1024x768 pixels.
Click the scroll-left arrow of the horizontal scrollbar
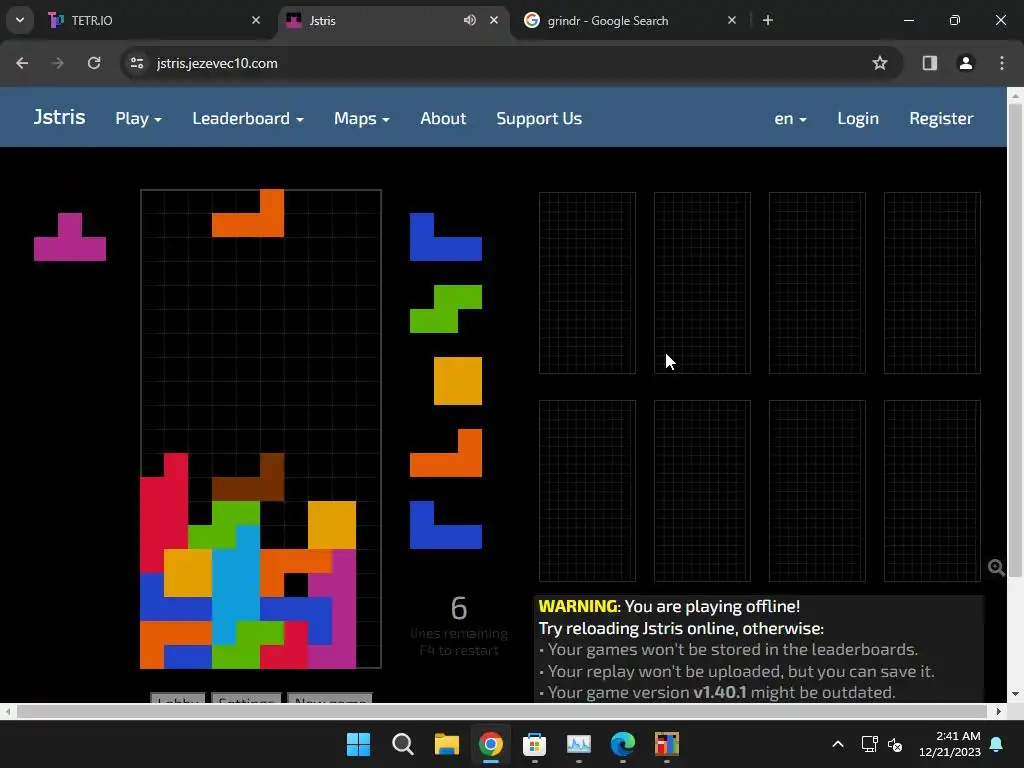pyautogui.click(x=7, y=711)
